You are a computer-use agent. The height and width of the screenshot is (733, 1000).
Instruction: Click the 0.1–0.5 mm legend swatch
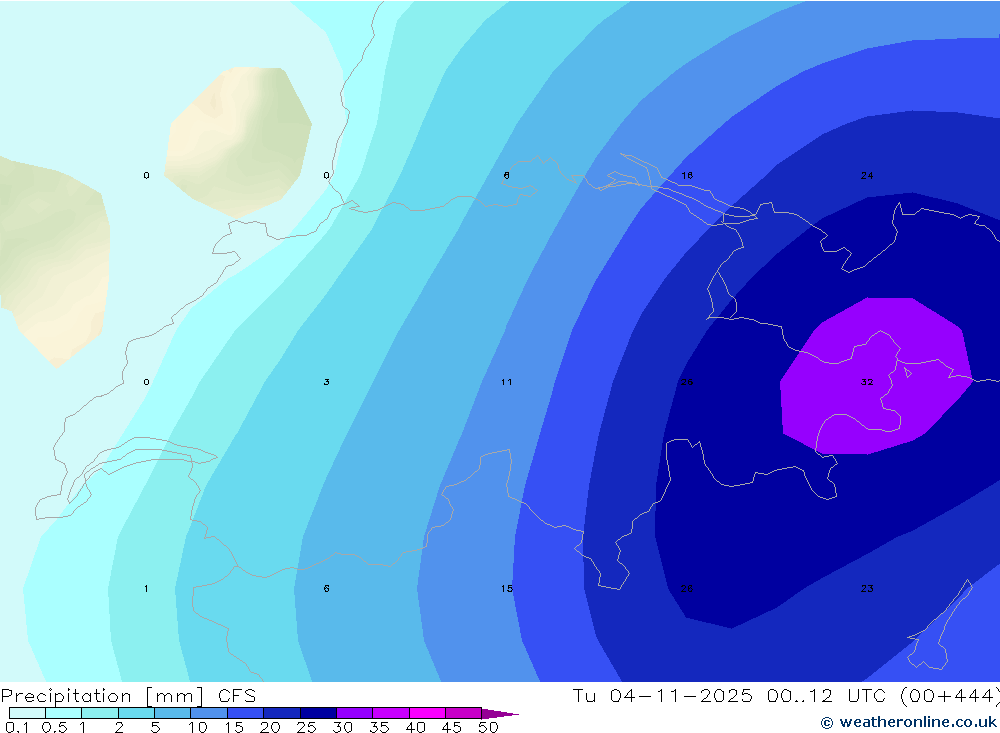pos(27,713)
